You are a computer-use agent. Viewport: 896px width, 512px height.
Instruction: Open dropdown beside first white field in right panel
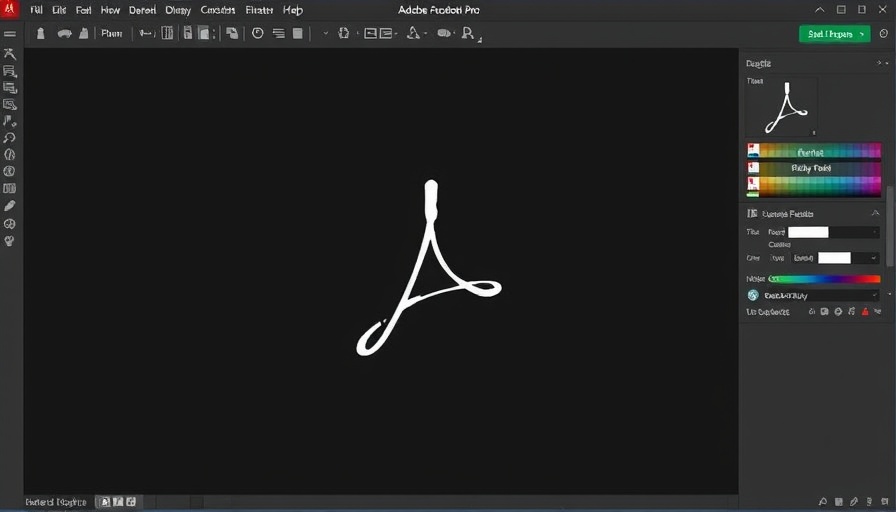pos(874,232)
